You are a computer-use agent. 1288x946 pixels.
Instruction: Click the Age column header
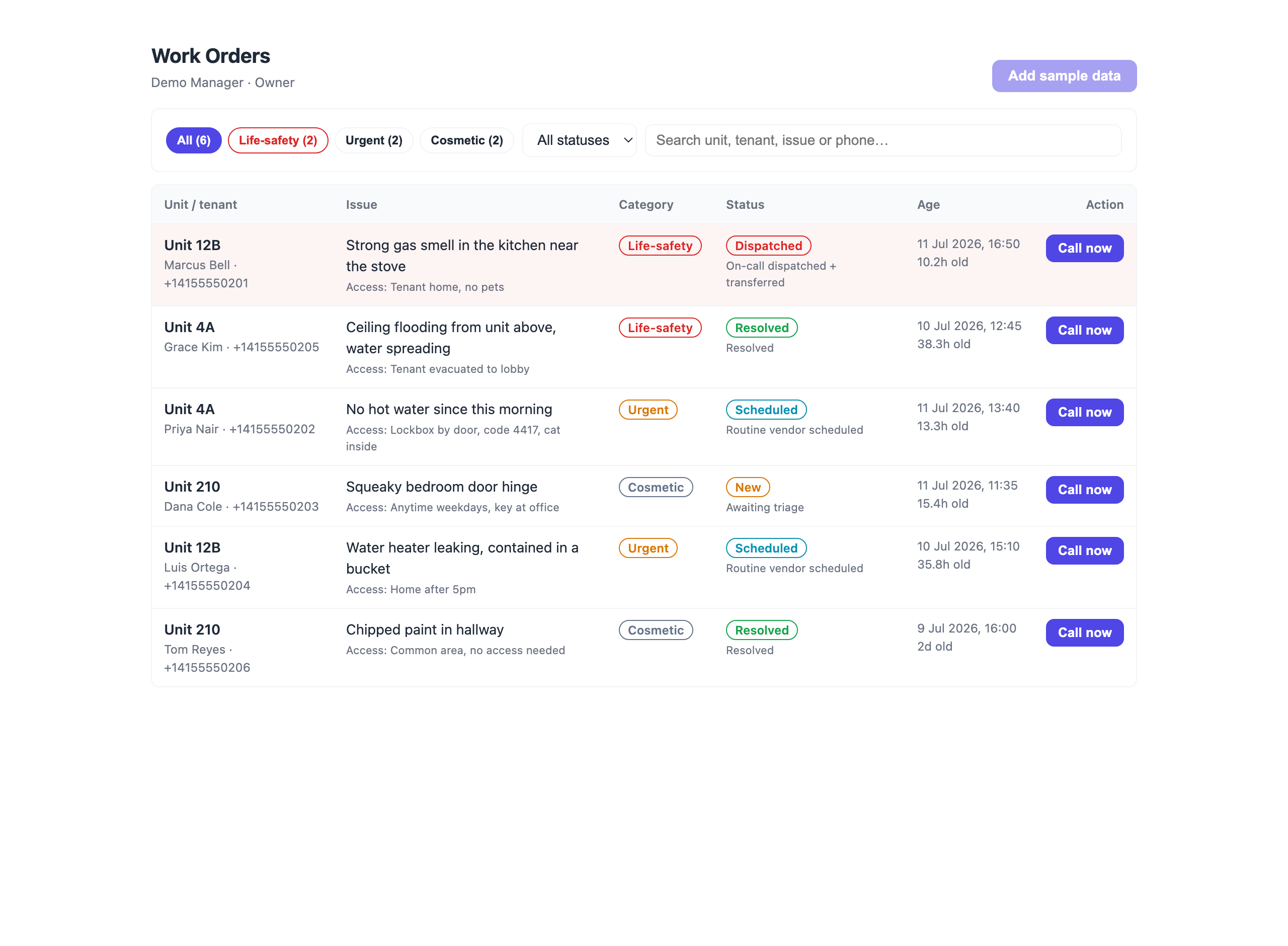click(x=928, y=204)
